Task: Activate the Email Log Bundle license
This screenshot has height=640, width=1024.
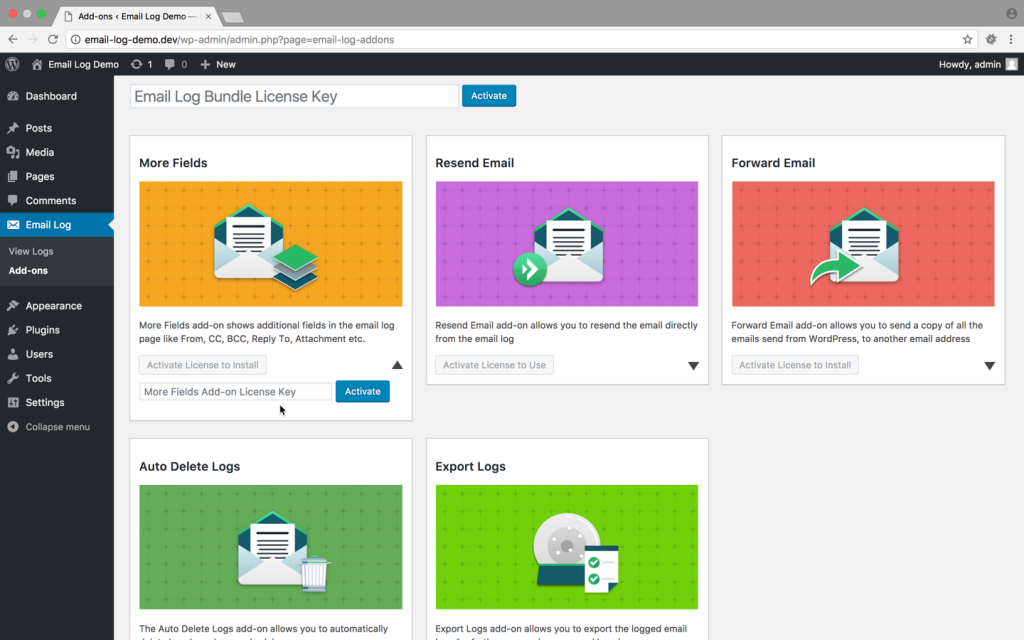Action: coord(489,96)
